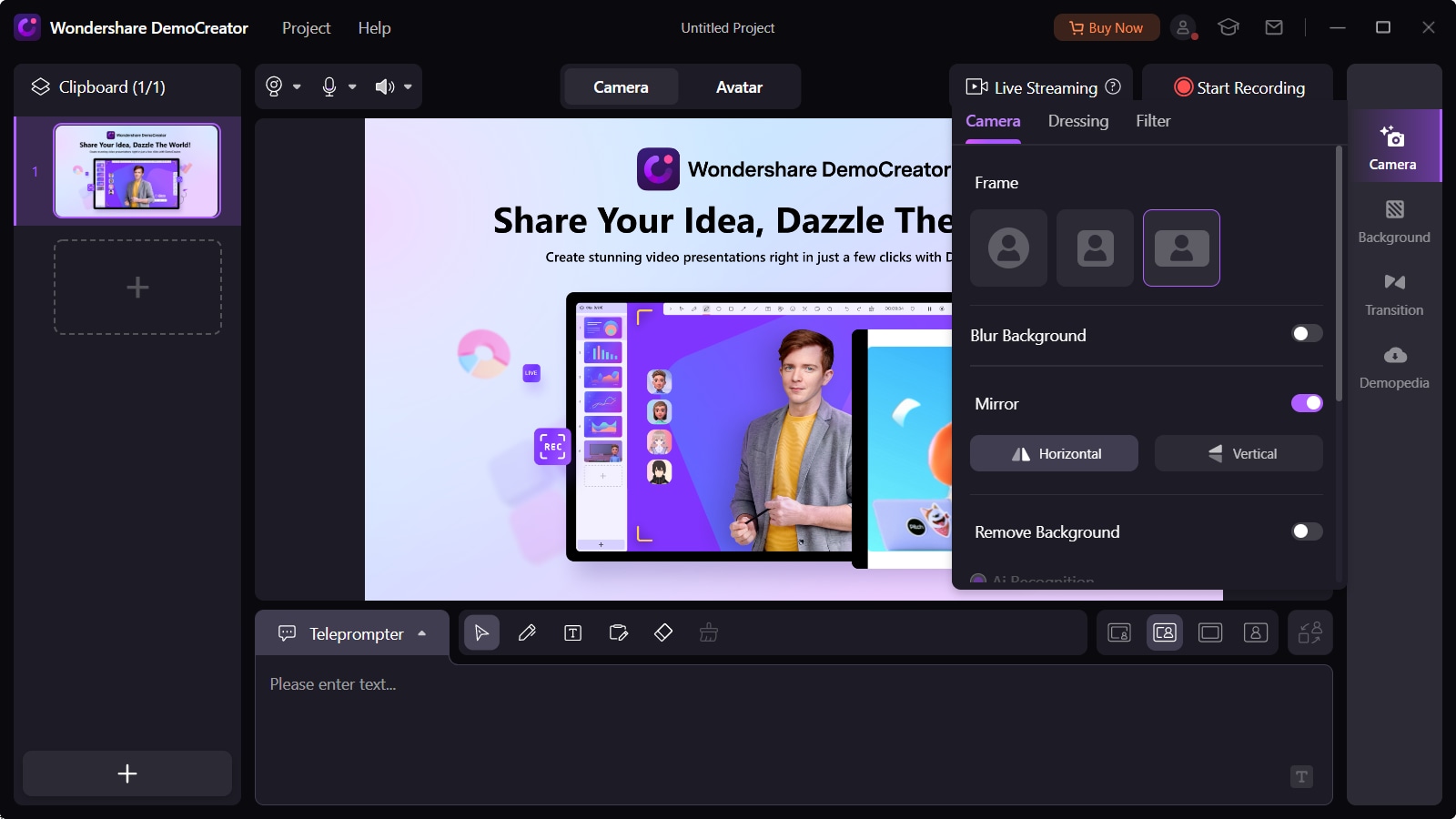Image resolution: width=1456 pixels, height=819 pixels.
Task: Open the Camera panel in right sidebar
Action: click(x=1393, y=147)
